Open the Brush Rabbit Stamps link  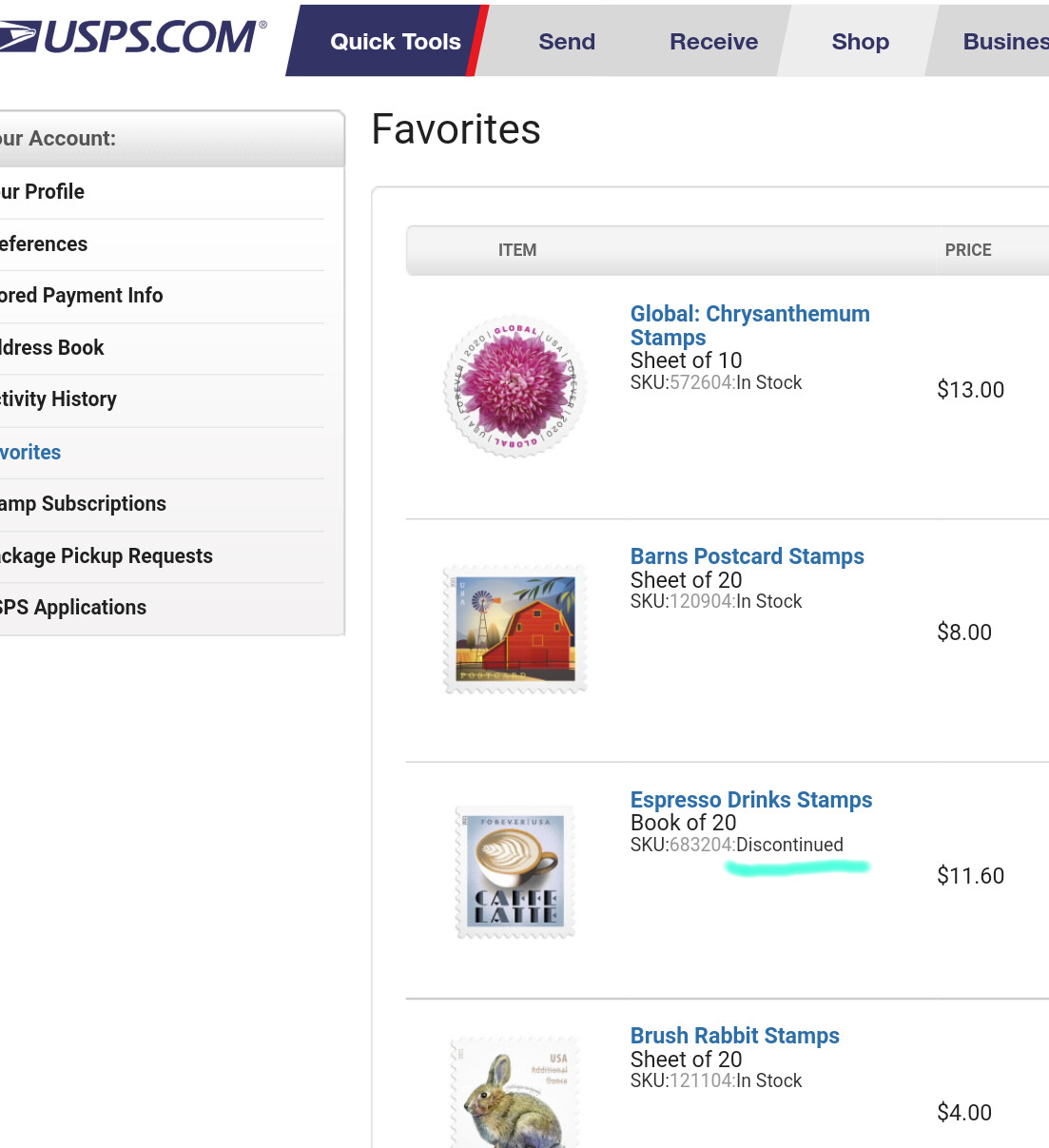[x=734, y=1036]
